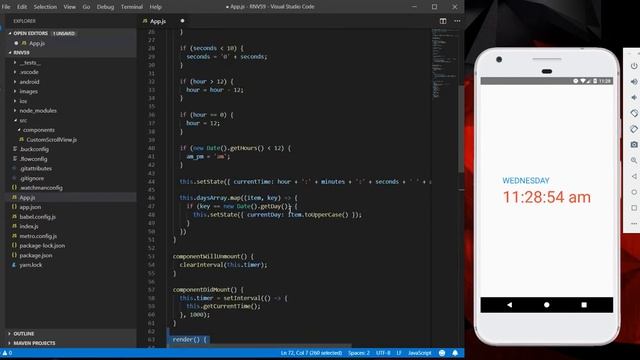Viewport: 640px width, 360px height.
Task: Tap the phone screen's Back navigation button
Action: 509,305
